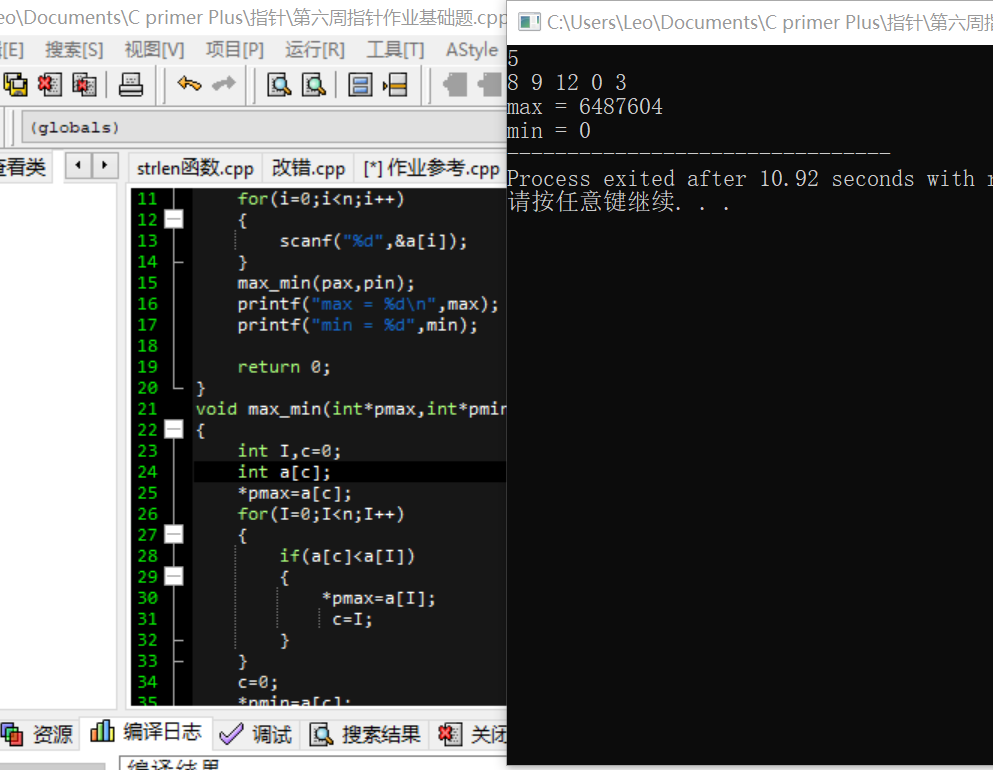Click the Go to Line toolbar icon
Image resolution: width=993 pixels, height=770 pixels.
click(x=395, y=84)
